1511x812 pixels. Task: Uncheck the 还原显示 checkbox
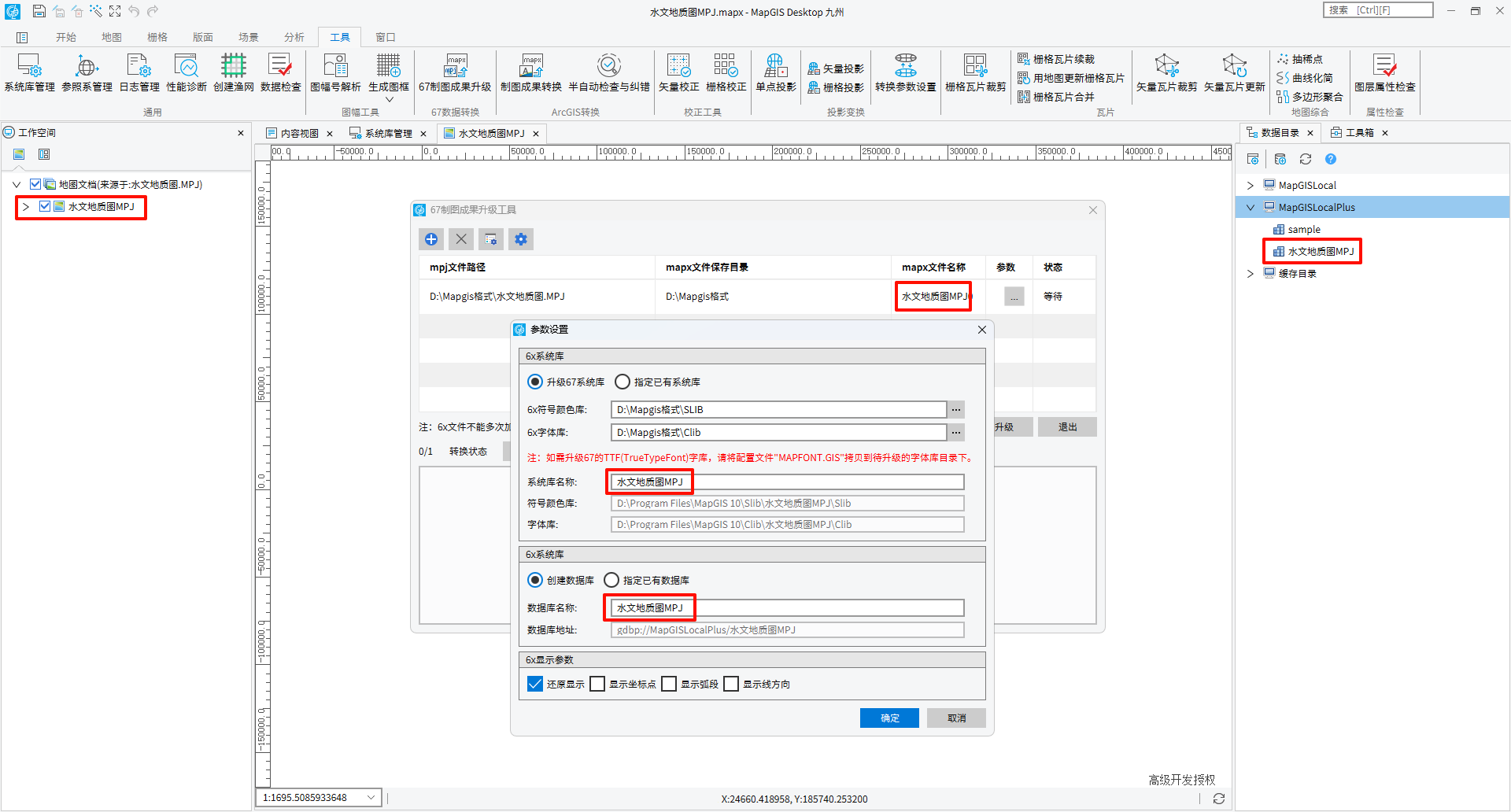pyautogui.click(x=535, y=685)
